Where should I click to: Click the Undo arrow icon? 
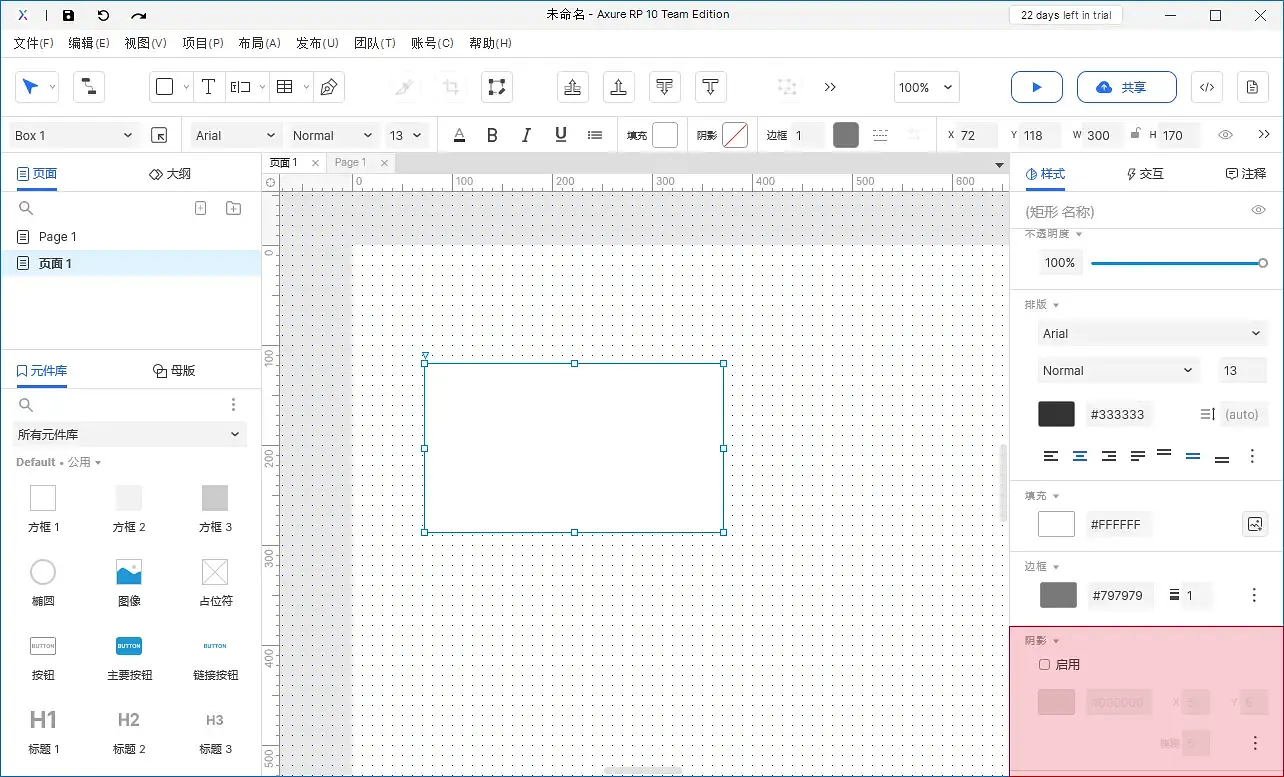coord(103,15)
